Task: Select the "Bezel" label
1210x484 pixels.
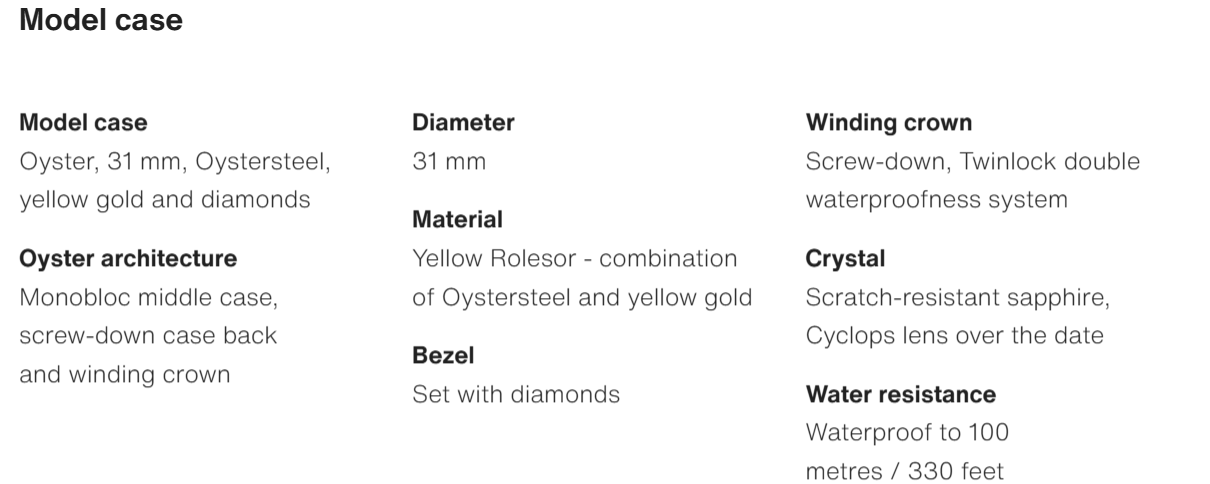Action: (x=443, y=355)
